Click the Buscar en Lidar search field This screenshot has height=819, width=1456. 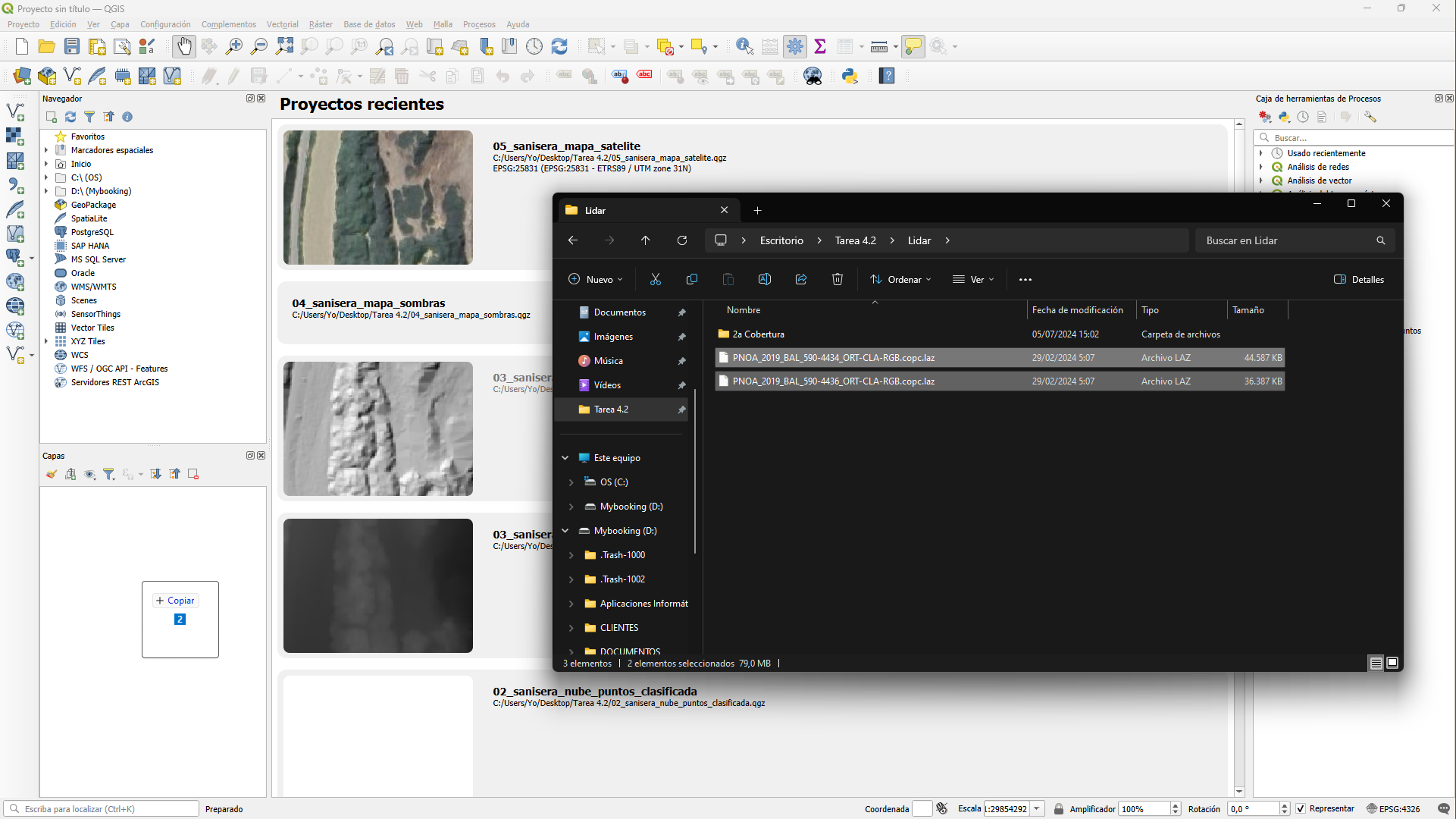(x=1285, y=240)
